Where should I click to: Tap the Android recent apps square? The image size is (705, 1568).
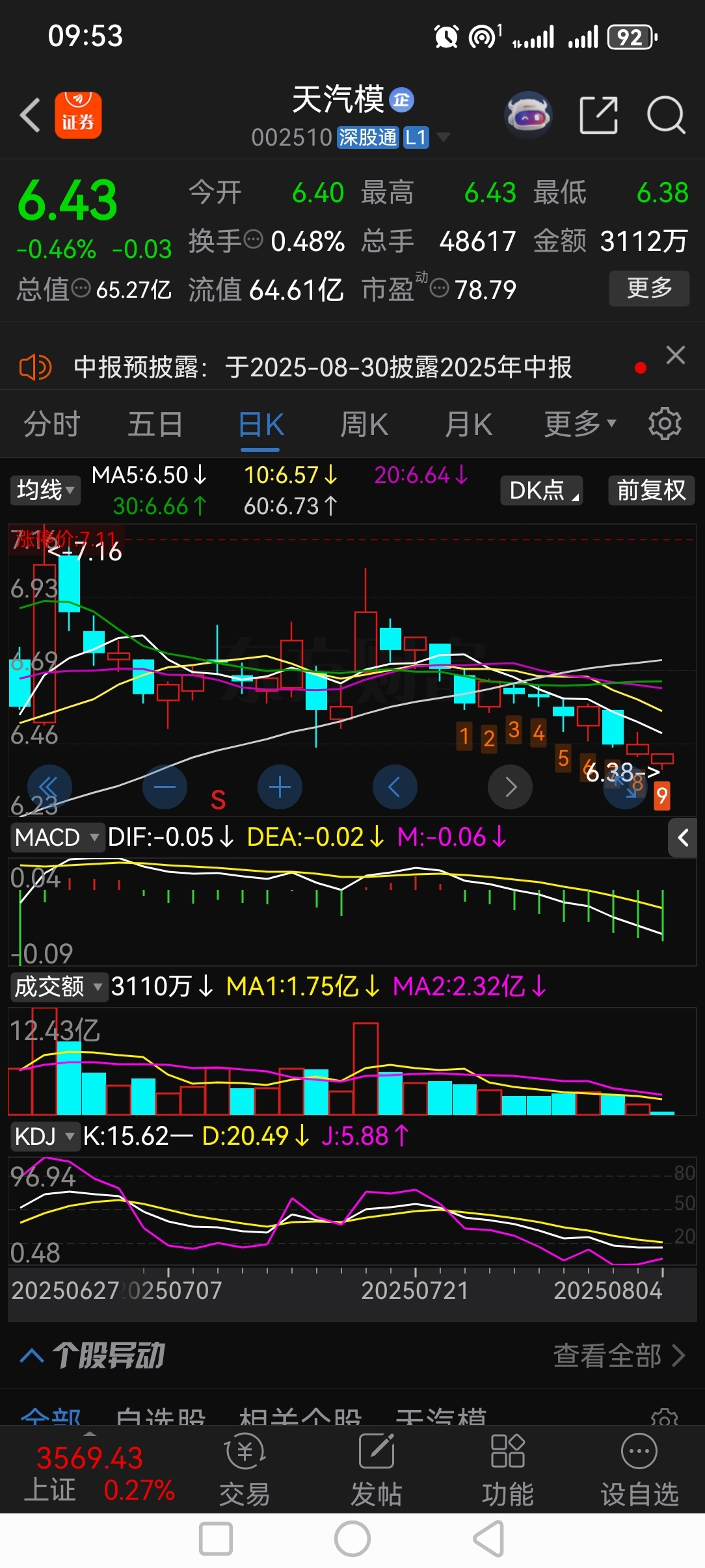216,1539
